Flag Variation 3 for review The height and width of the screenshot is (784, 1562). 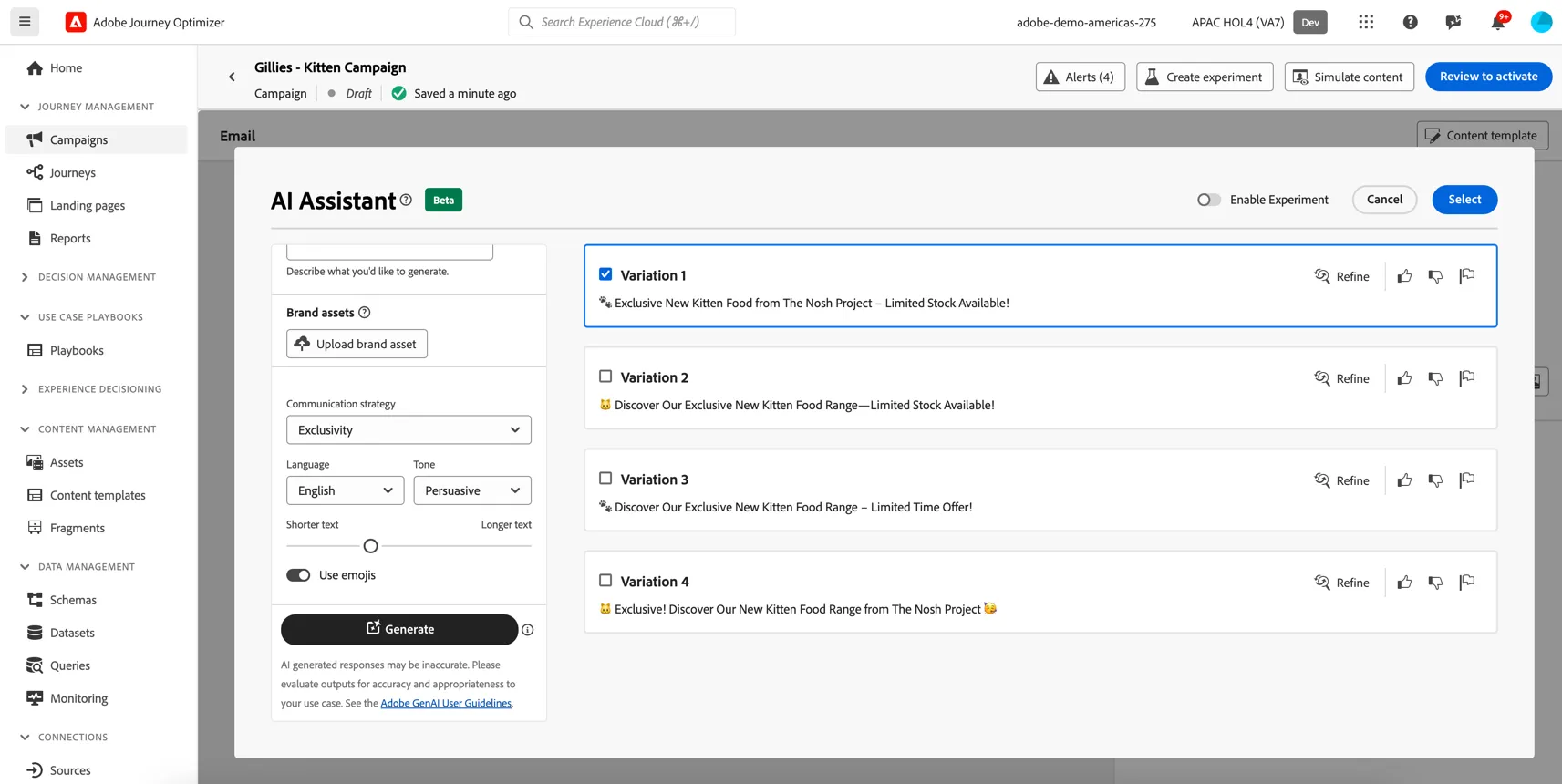click(1466, 480)
